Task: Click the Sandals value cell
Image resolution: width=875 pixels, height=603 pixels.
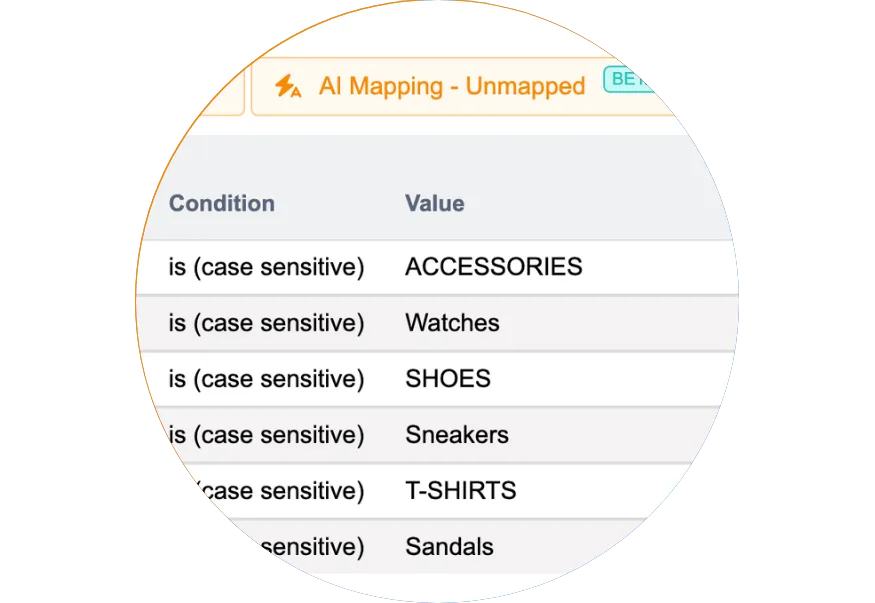Action: 449,547
